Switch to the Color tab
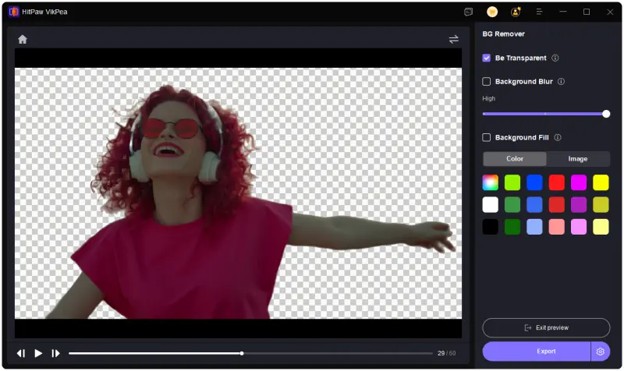The image size is (624, 371). tap(515, 159)
